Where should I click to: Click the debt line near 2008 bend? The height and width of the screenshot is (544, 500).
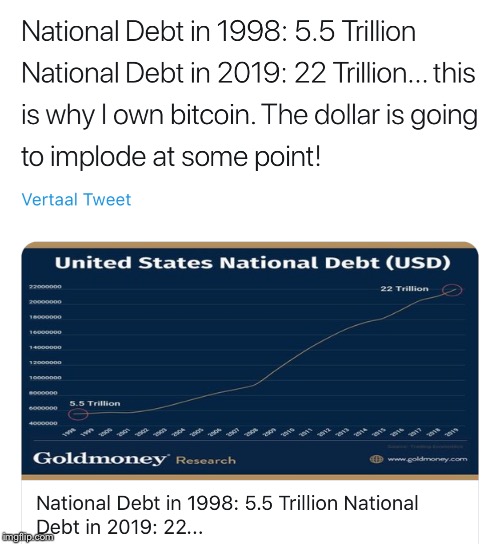click(x=255, y=385)
